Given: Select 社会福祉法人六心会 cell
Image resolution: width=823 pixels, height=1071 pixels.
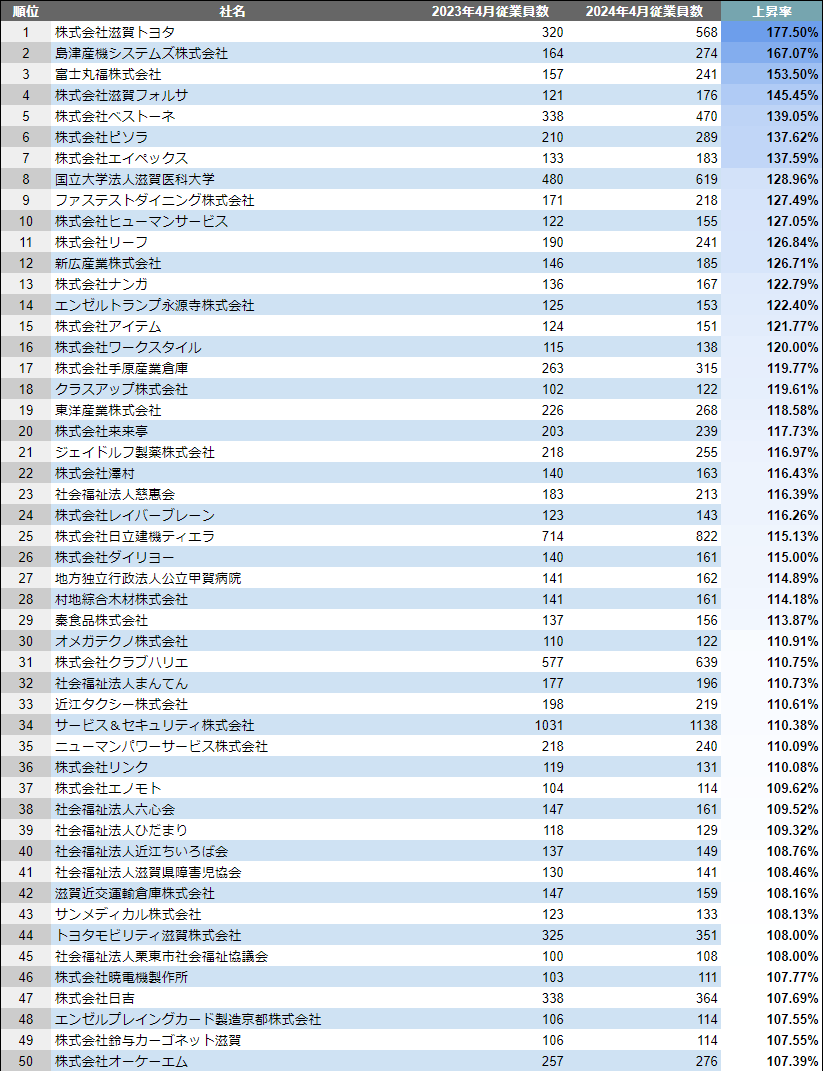Looking at the screenshot, I should (233, 809).
